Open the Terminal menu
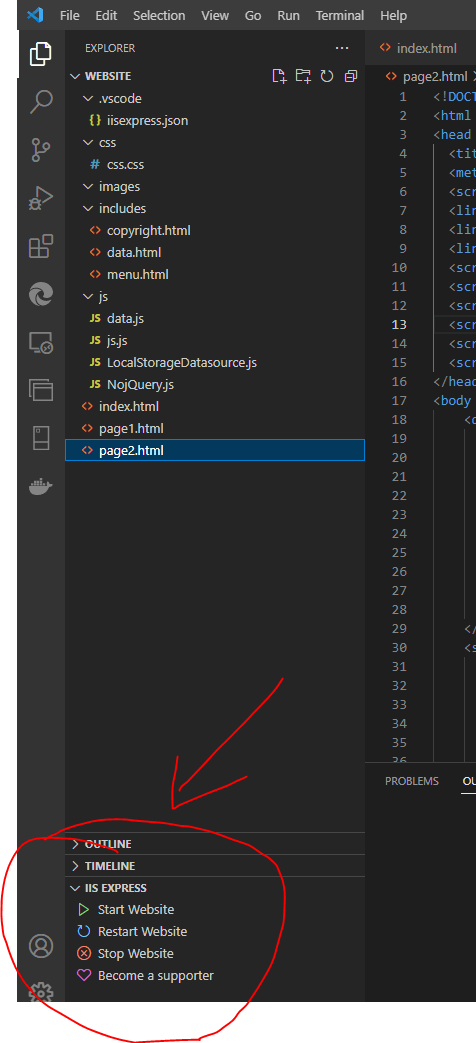 (x=340, y=15)
